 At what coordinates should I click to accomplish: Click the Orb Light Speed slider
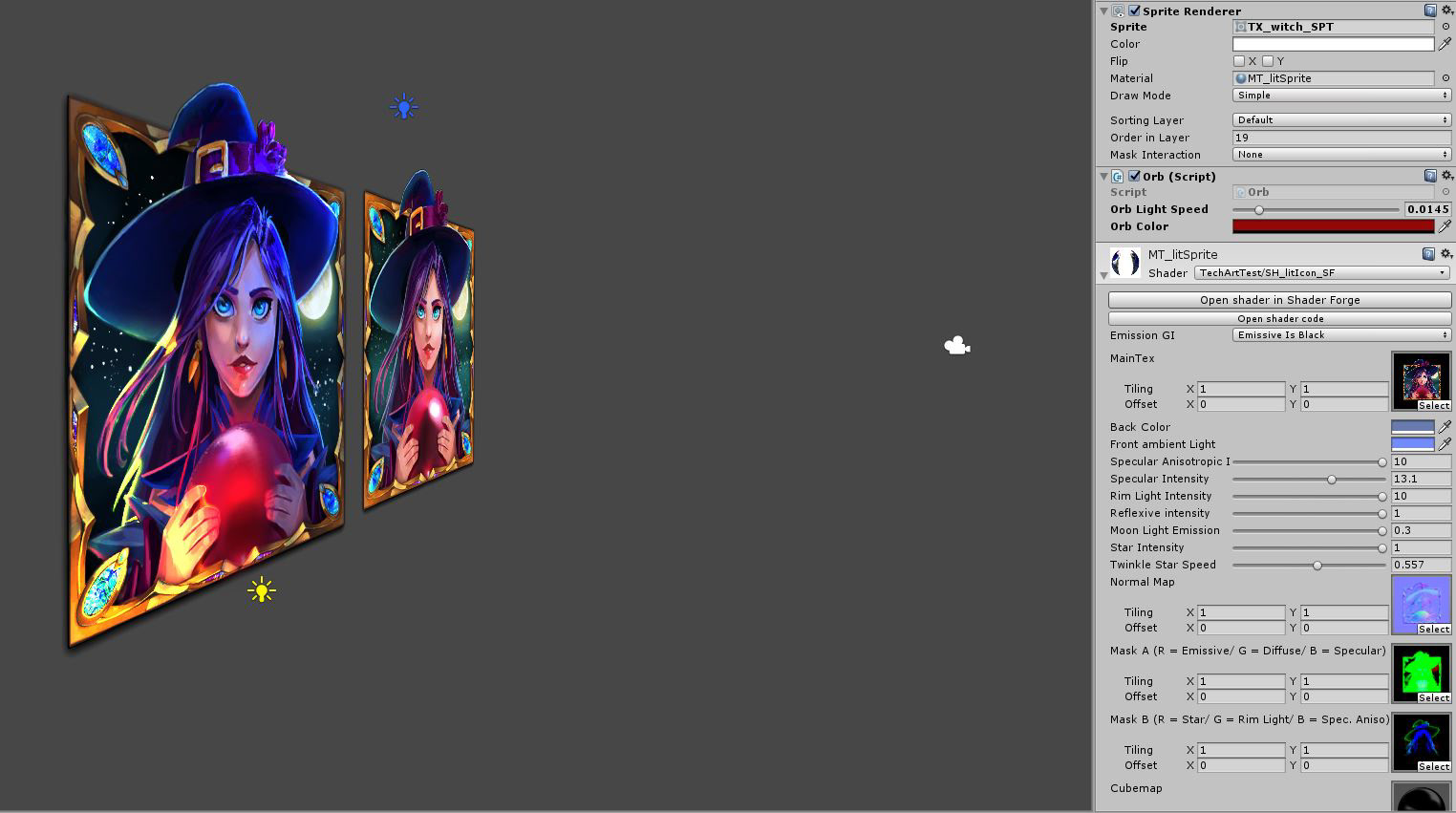1316,209
